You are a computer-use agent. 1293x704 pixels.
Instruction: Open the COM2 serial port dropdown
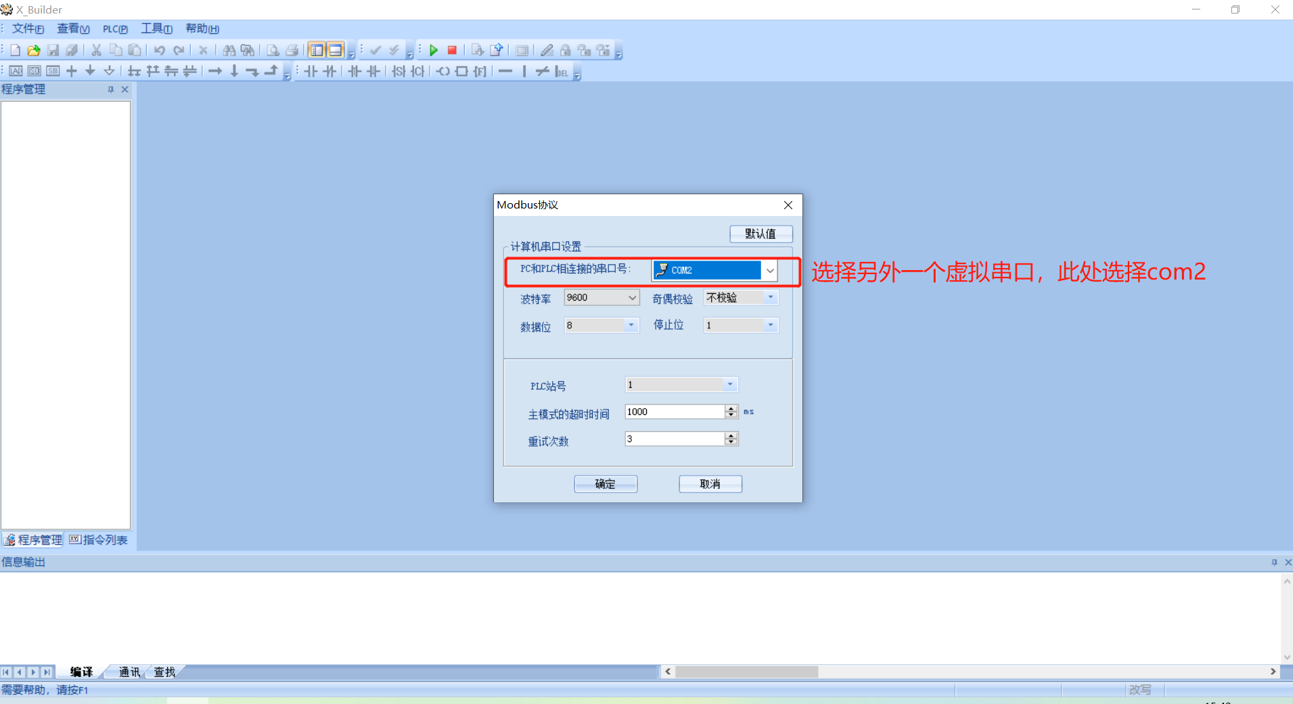tap(770, 270)
